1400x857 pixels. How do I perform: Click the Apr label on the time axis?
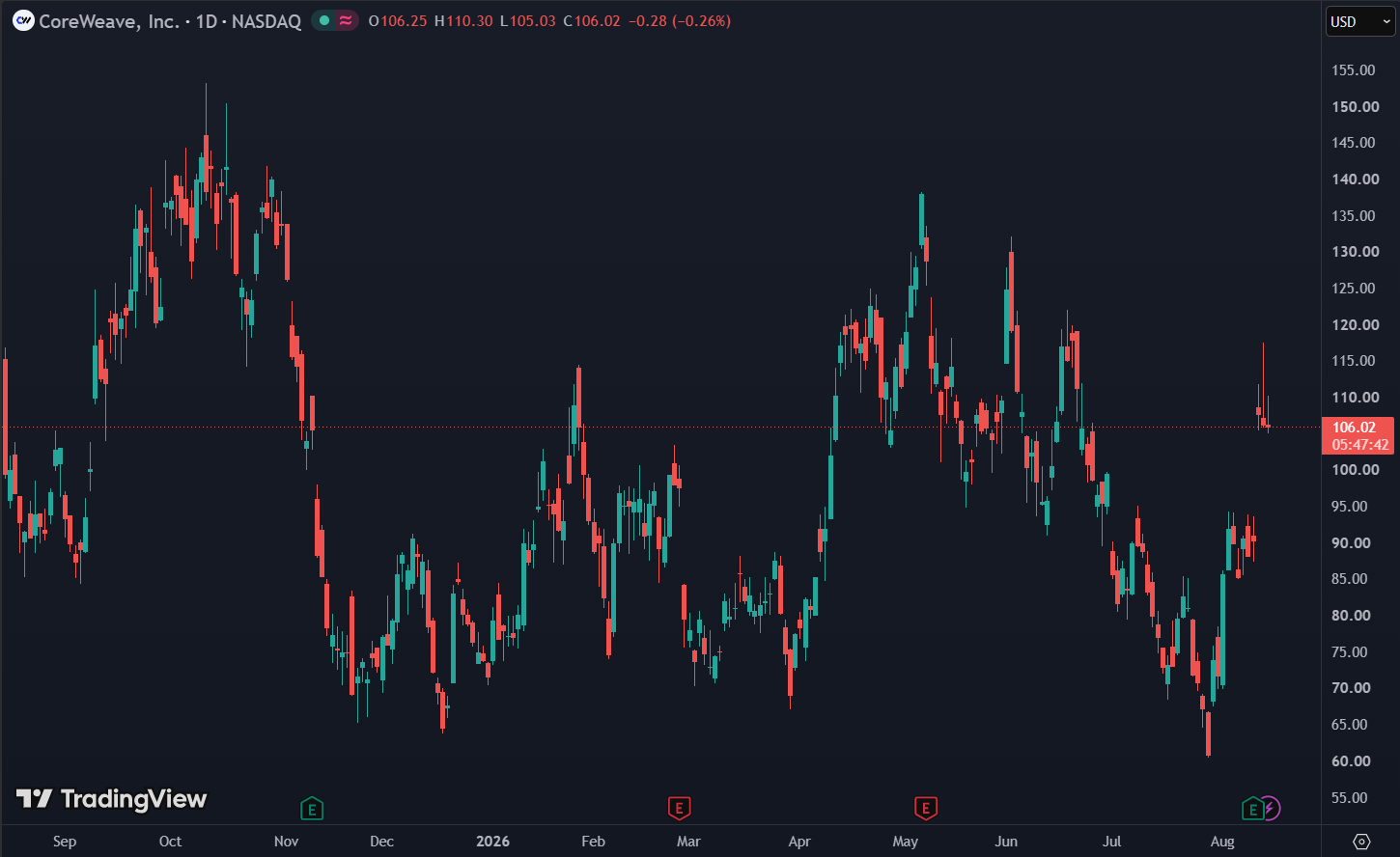[x=799, y=842]
